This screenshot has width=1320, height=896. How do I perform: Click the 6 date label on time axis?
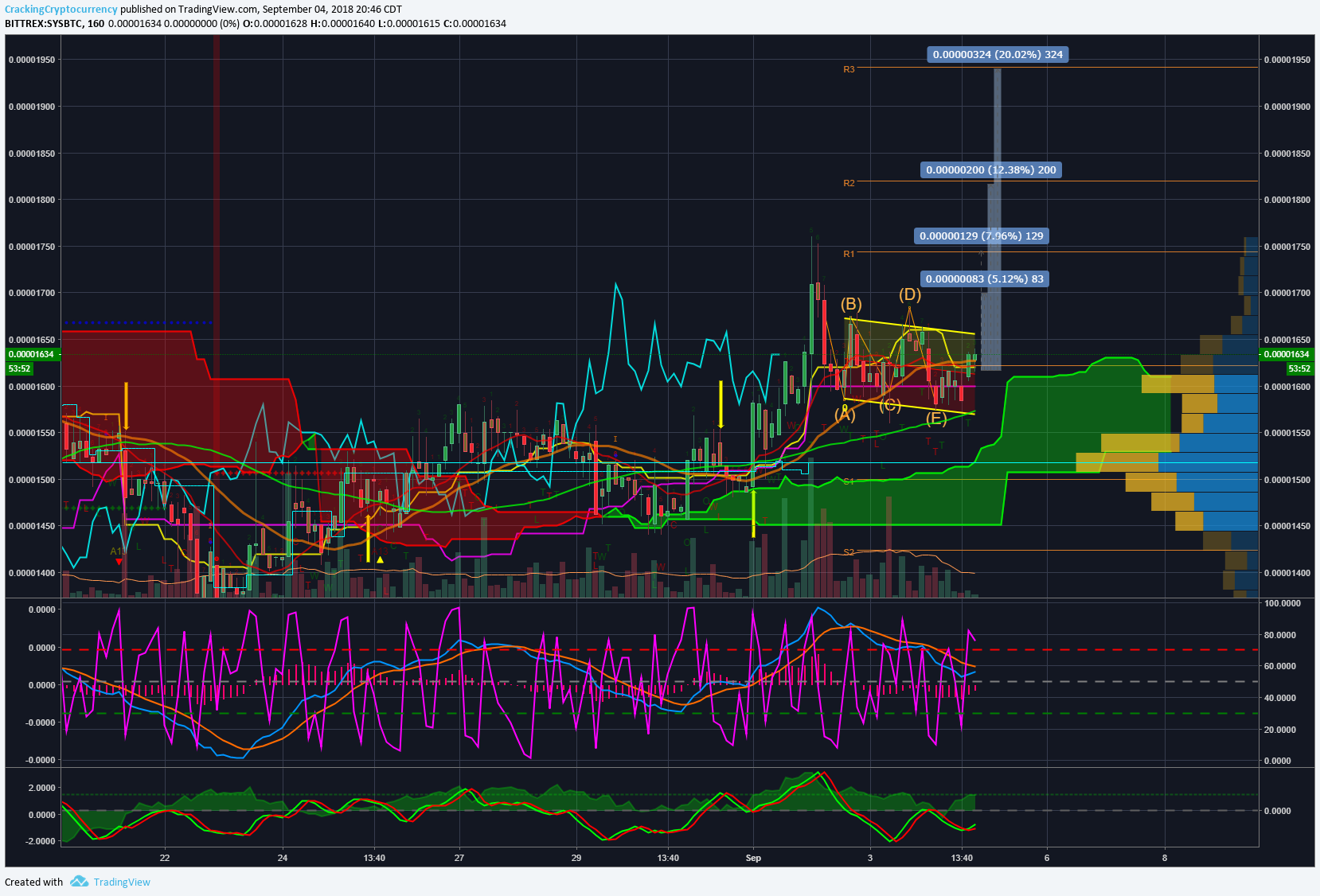click(x=1047, y=858)
